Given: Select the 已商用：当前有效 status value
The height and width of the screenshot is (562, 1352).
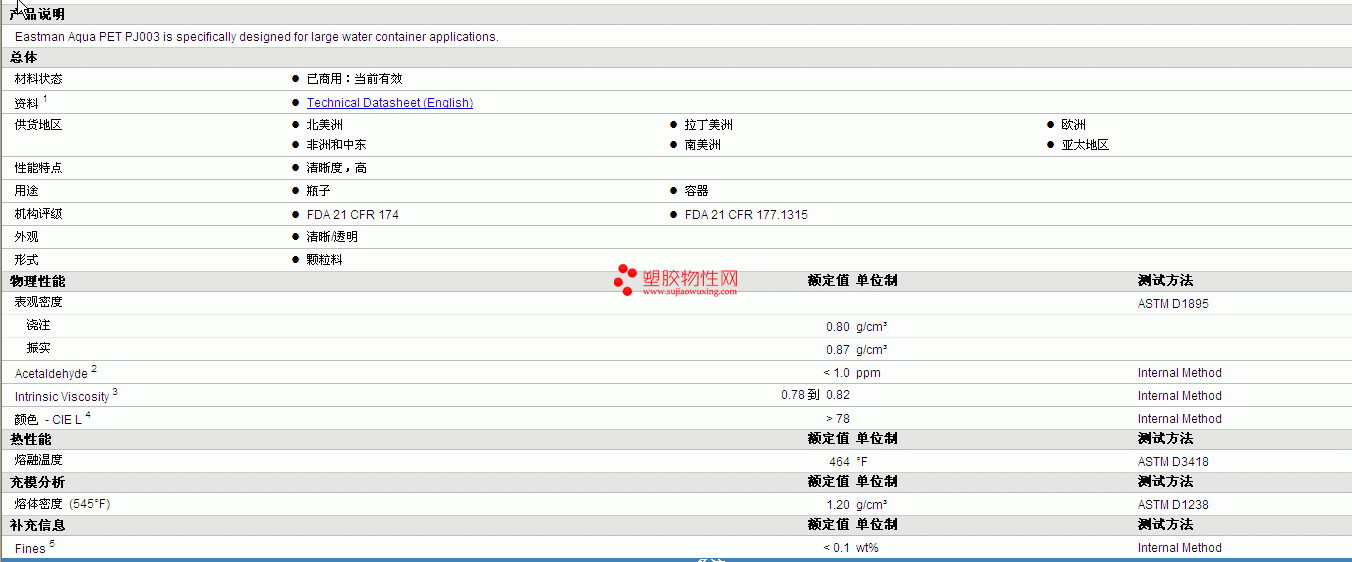Looking at the screenshot, I should (x=354, y=79).
